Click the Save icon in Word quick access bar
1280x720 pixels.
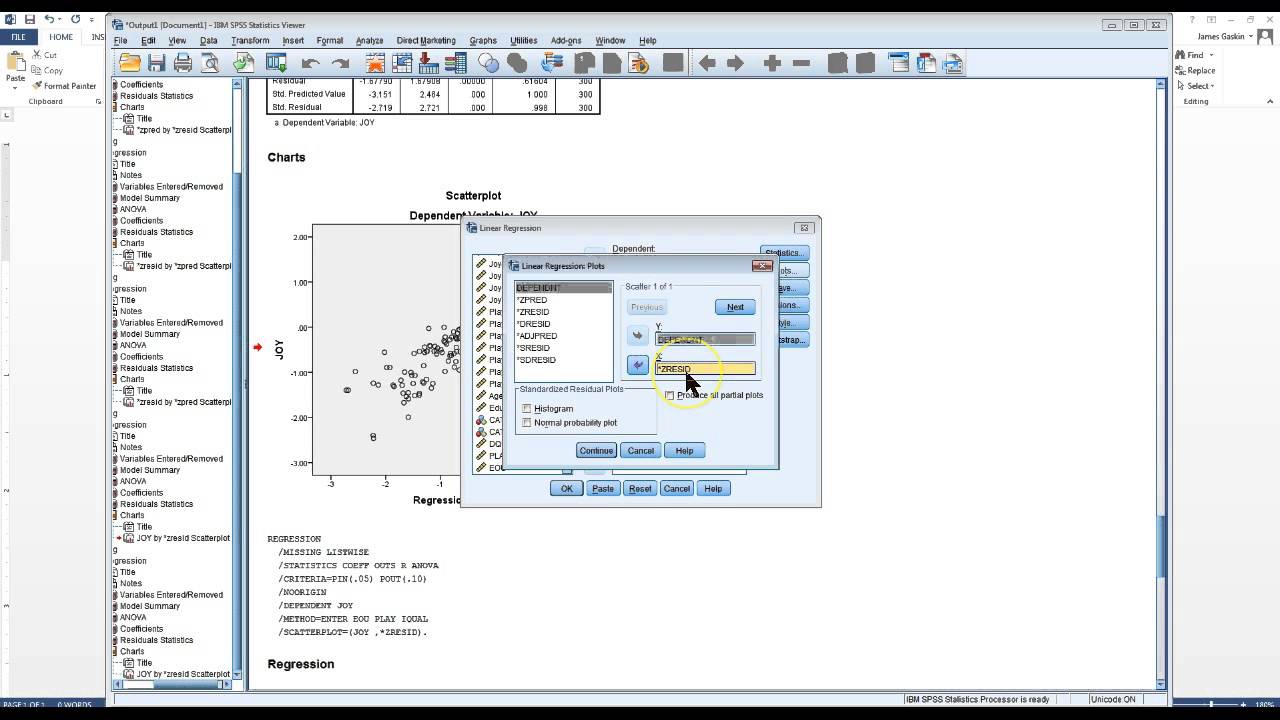pyautogui.click(x=29, y=19)
